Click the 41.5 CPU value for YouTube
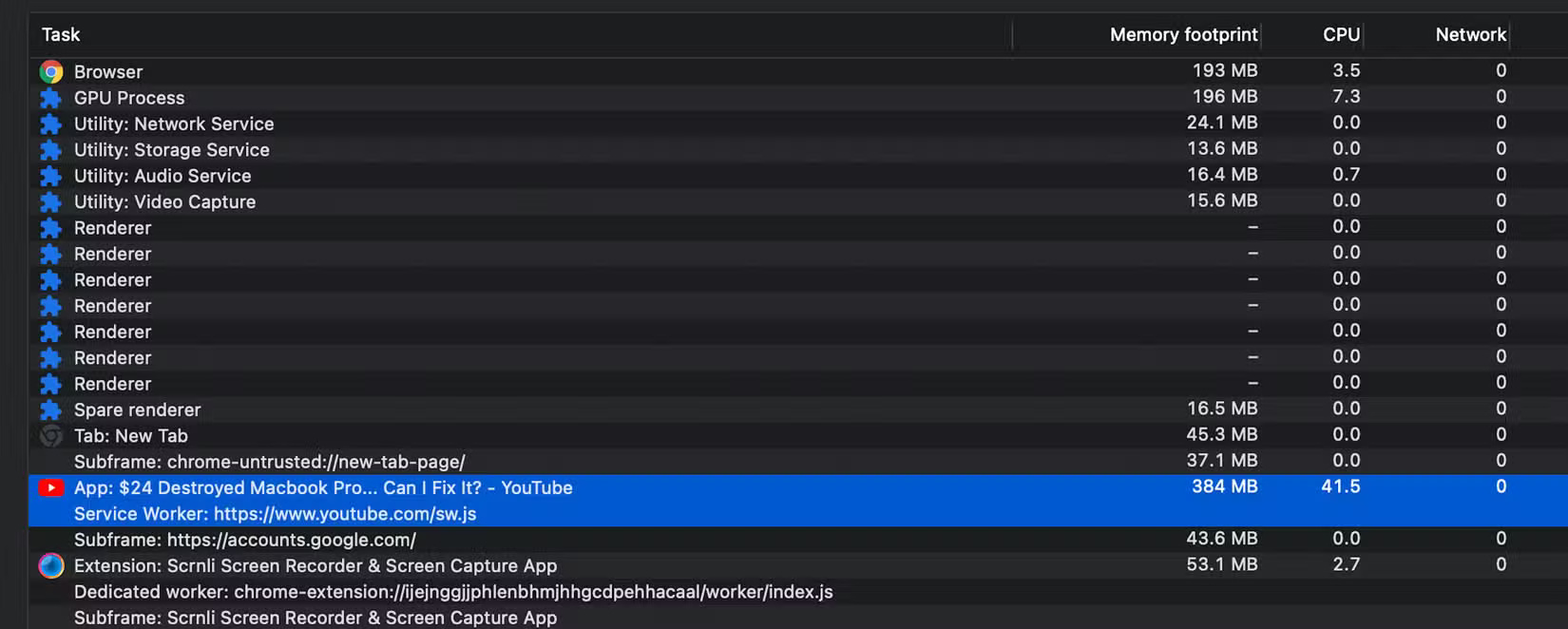 1341,486
